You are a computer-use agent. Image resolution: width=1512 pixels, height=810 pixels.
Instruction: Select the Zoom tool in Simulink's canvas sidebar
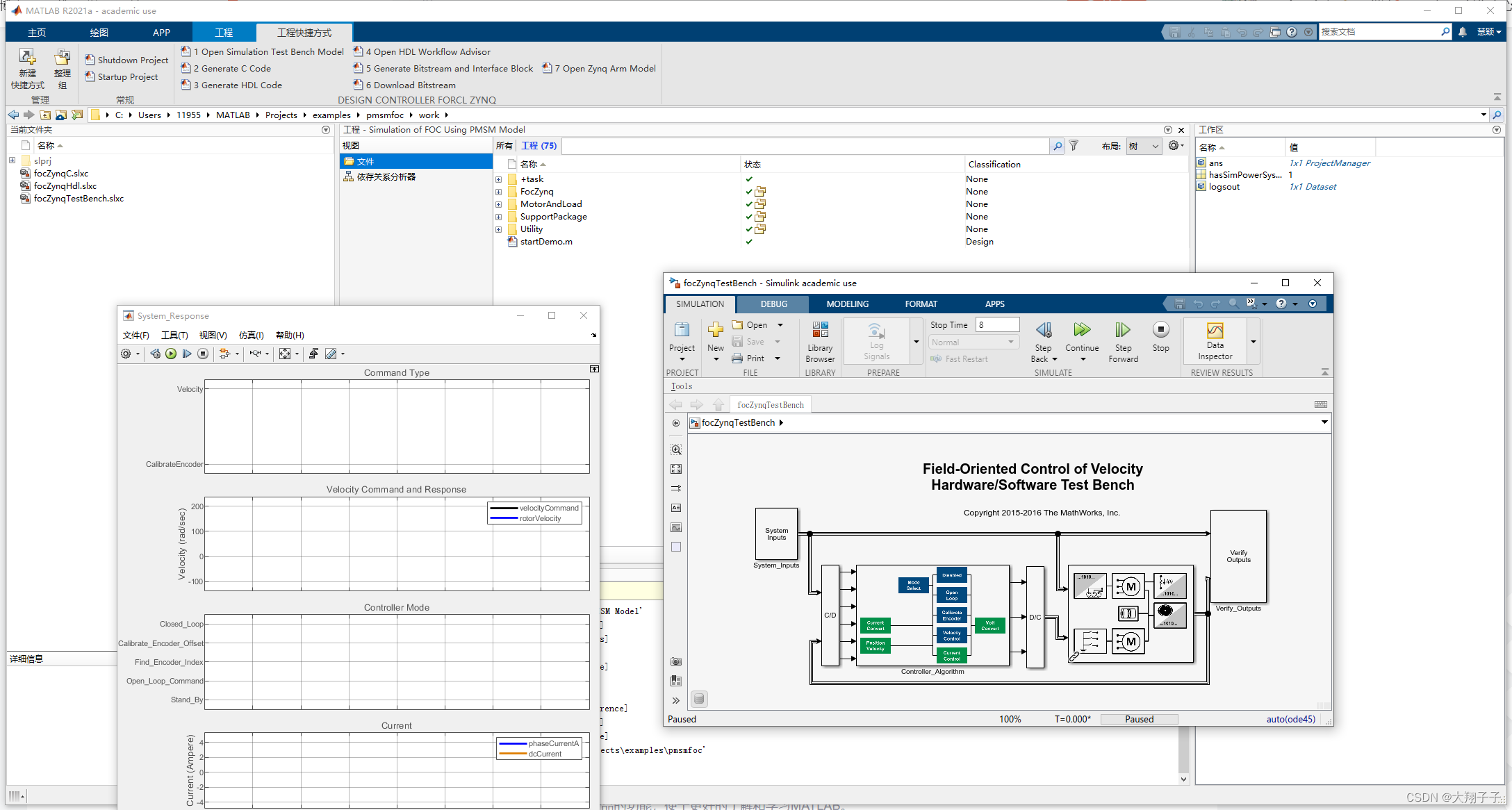click(675, 449)
